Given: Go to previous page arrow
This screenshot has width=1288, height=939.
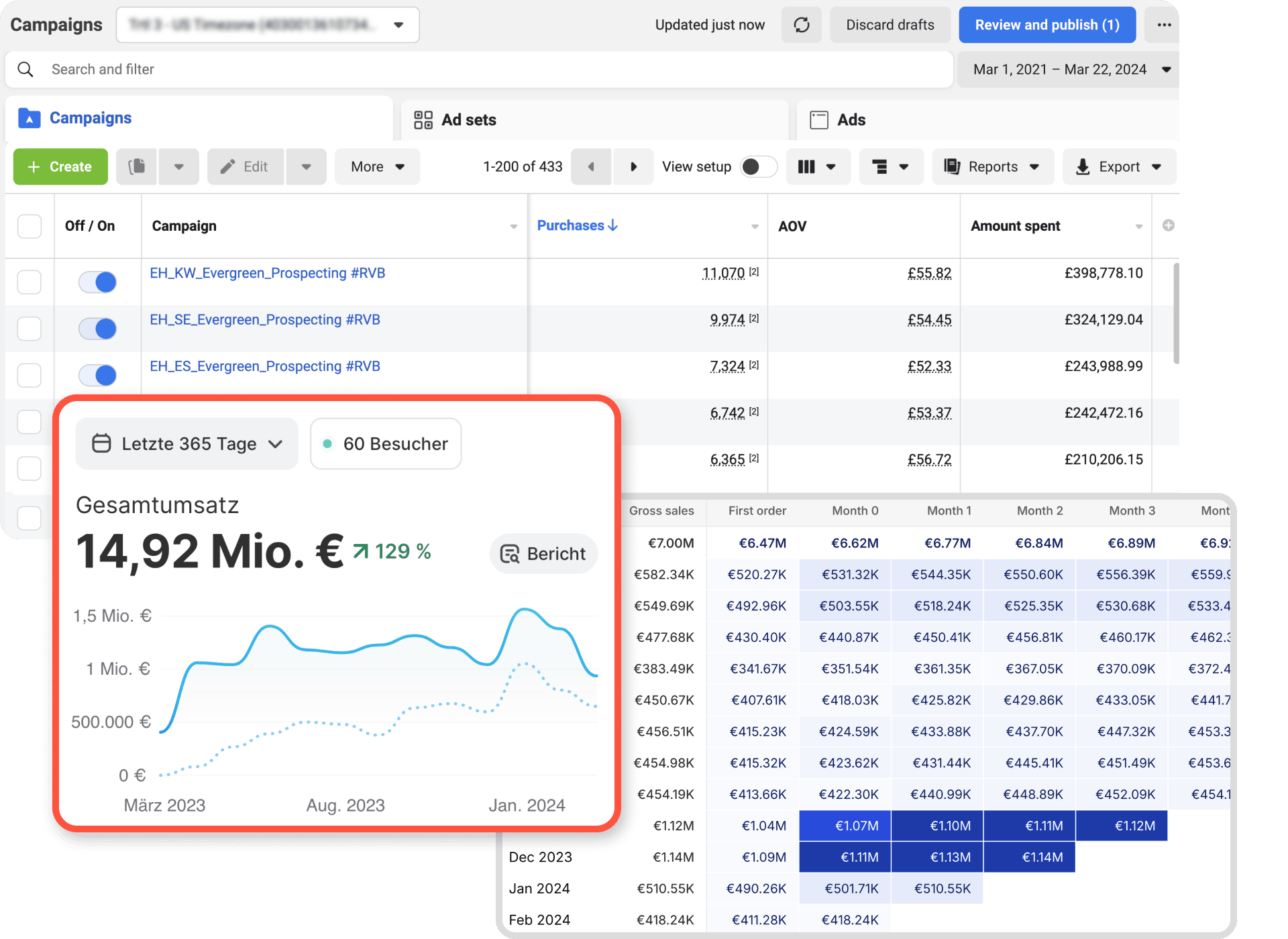Looking at the screenshot, I should 591,166.
